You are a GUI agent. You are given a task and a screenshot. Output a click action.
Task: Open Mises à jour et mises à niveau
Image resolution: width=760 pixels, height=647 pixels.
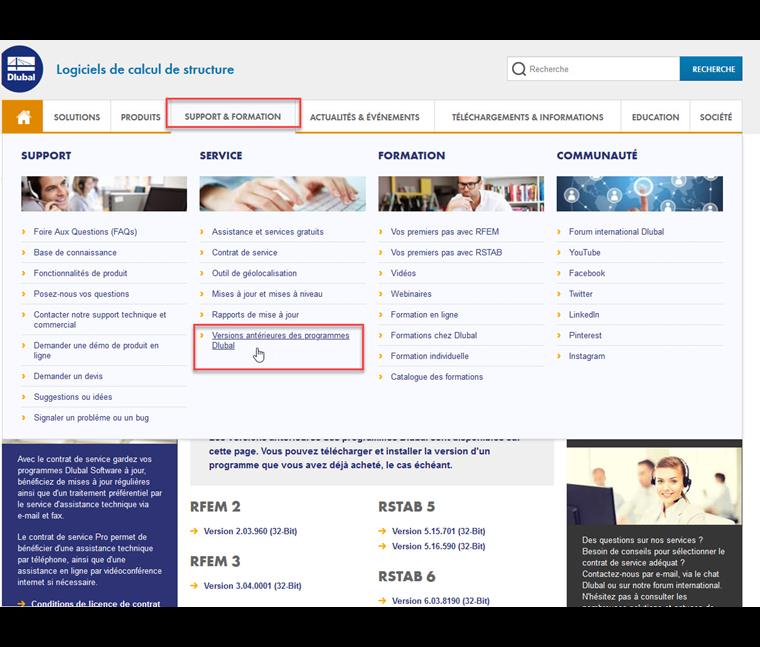click(267, 294)
